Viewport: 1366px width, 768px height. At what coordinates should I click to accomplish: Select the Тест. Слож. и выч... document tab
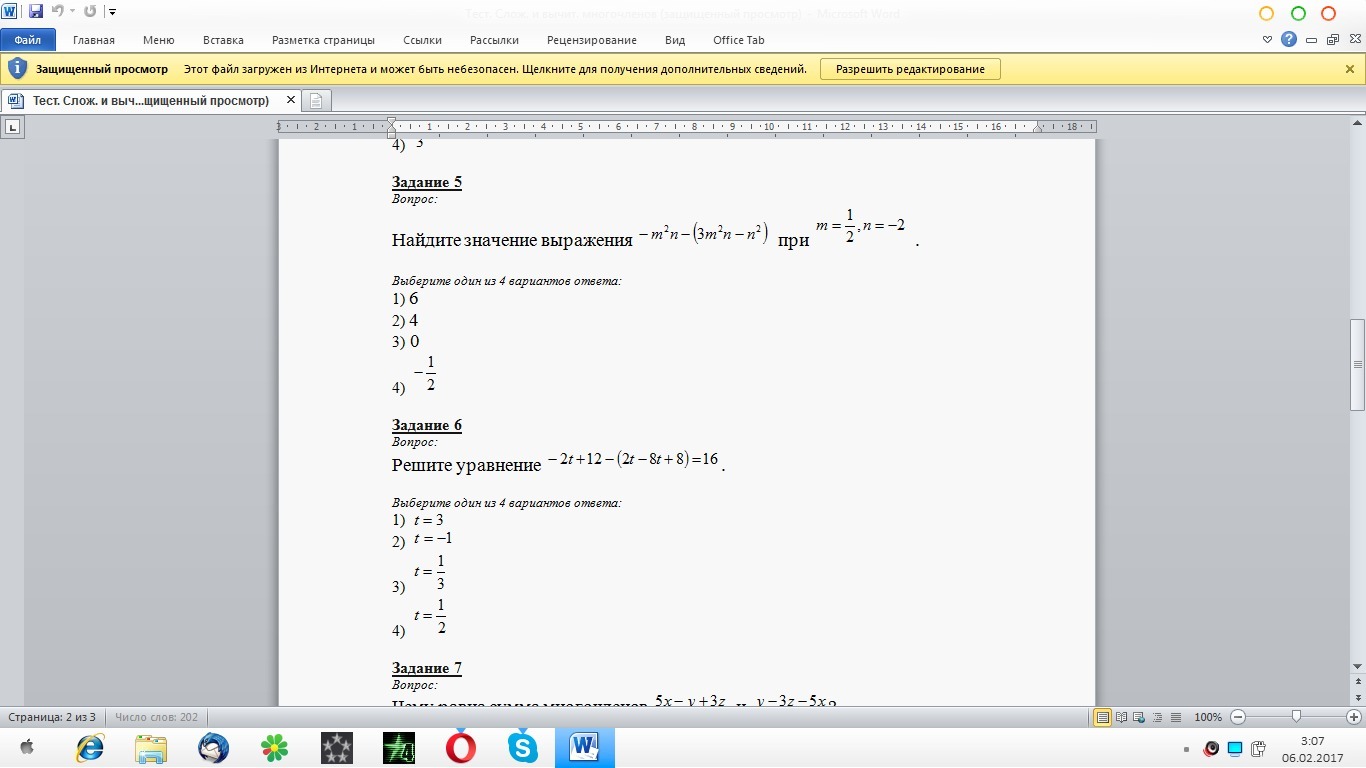[x=150, y=101]
